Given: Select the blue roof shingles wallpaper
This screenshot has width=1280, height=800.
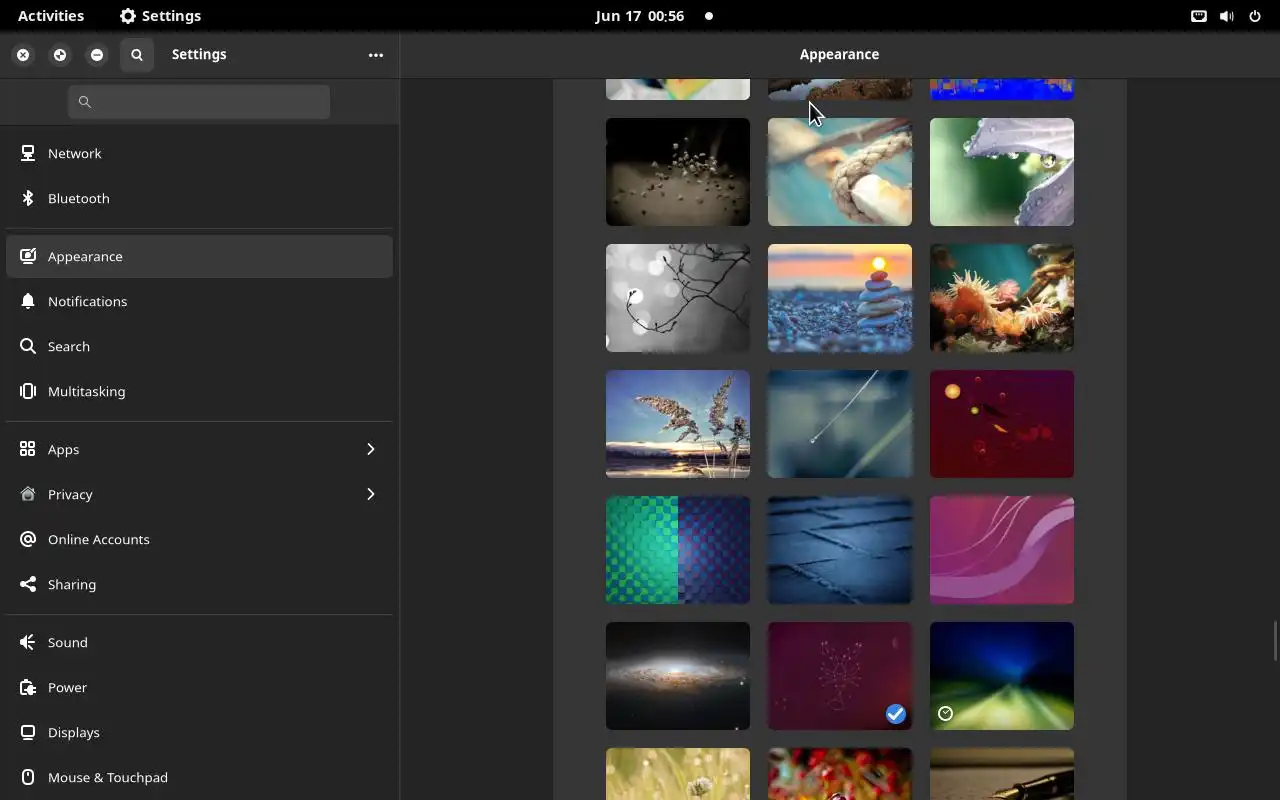Looking at the screenshot, I should coord(840,550).
